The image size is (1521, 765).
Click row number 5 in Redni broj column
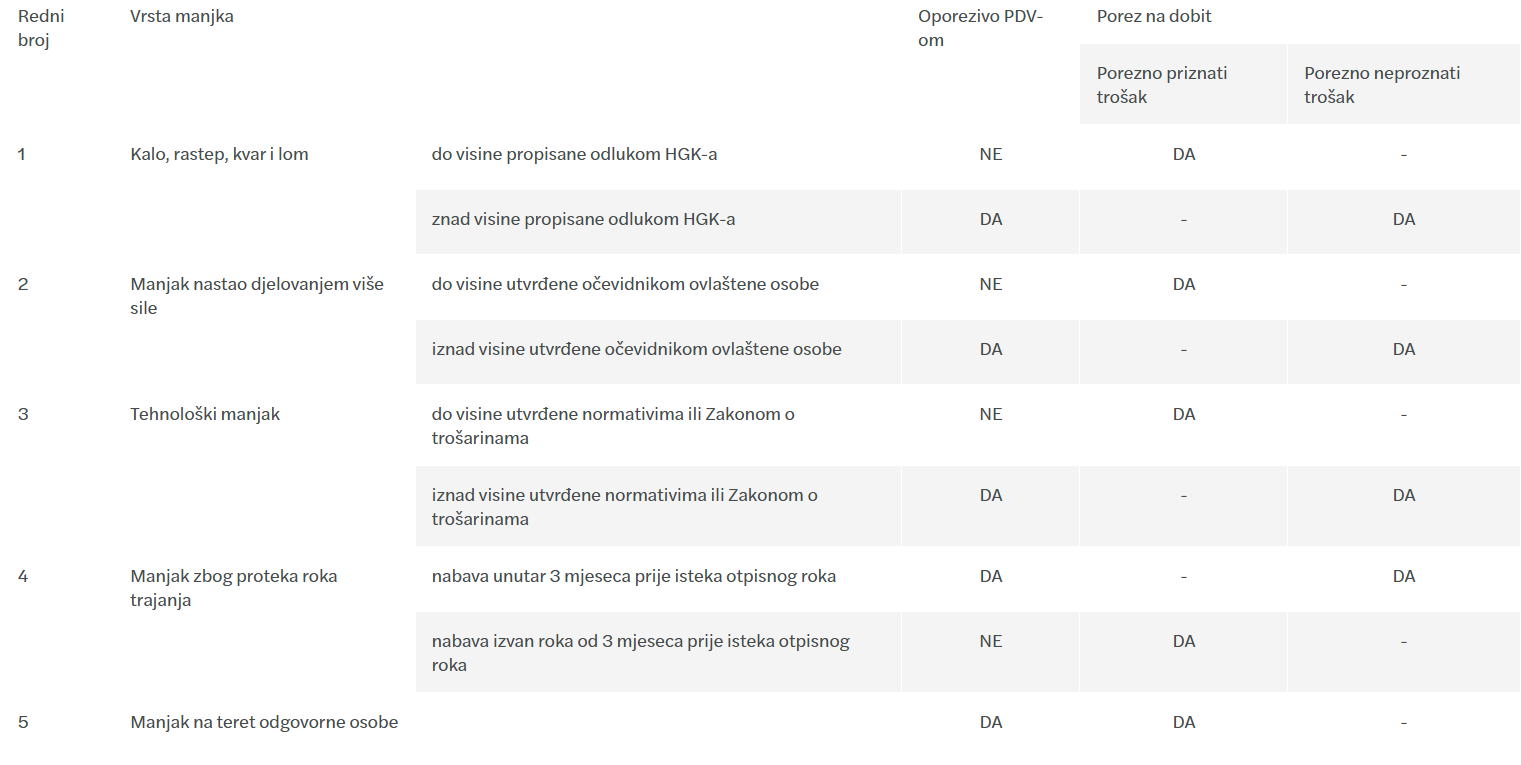click(23, 722)
